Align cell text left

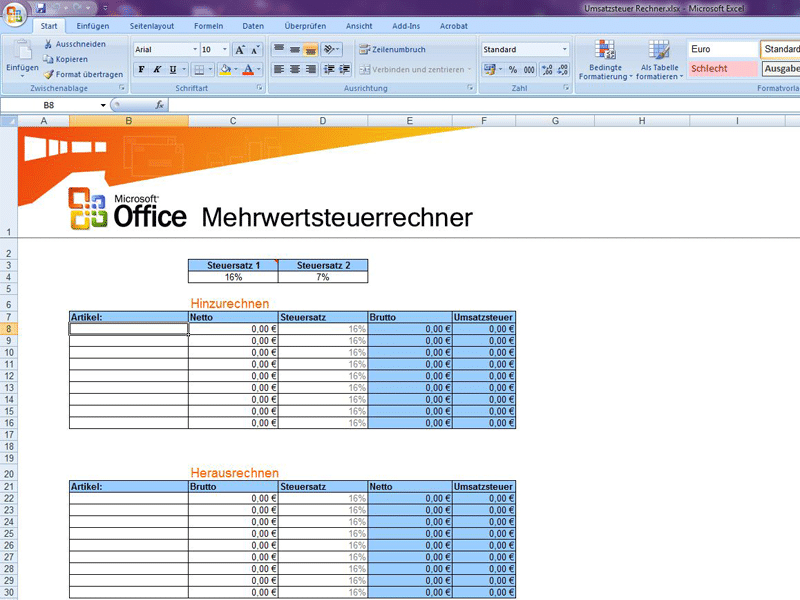pyautogui.click(x=279, y=69)
